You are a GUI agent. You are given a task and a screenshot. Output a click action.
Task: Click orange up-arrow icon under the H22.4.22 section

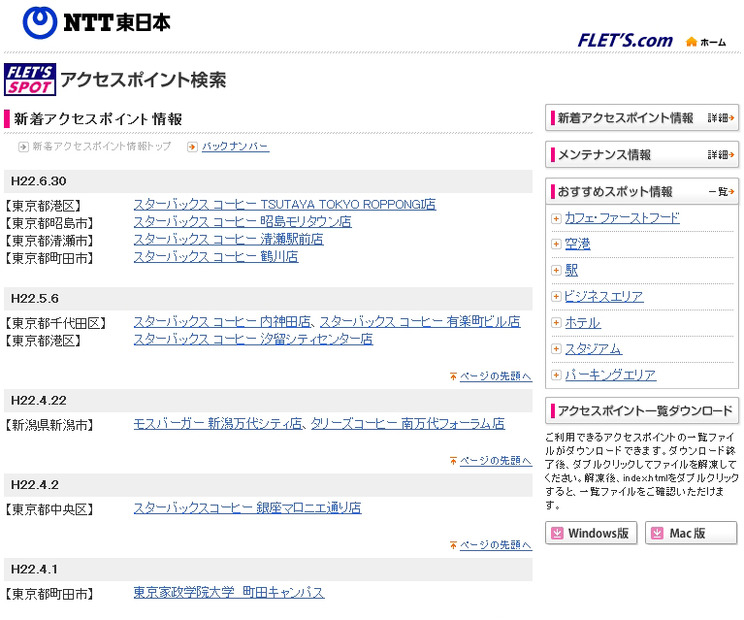point(454,461)
